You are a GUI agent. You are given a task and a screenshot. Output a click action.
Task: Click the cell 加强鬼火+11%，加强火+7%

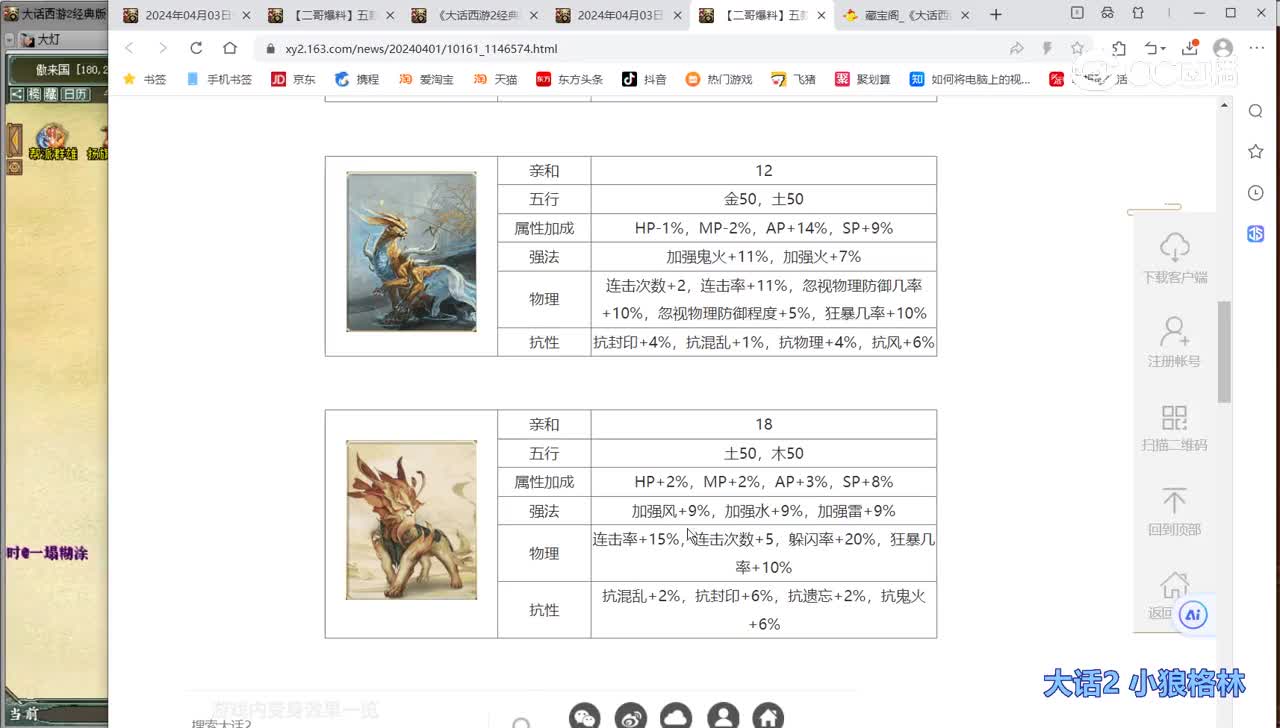(764, 256)
